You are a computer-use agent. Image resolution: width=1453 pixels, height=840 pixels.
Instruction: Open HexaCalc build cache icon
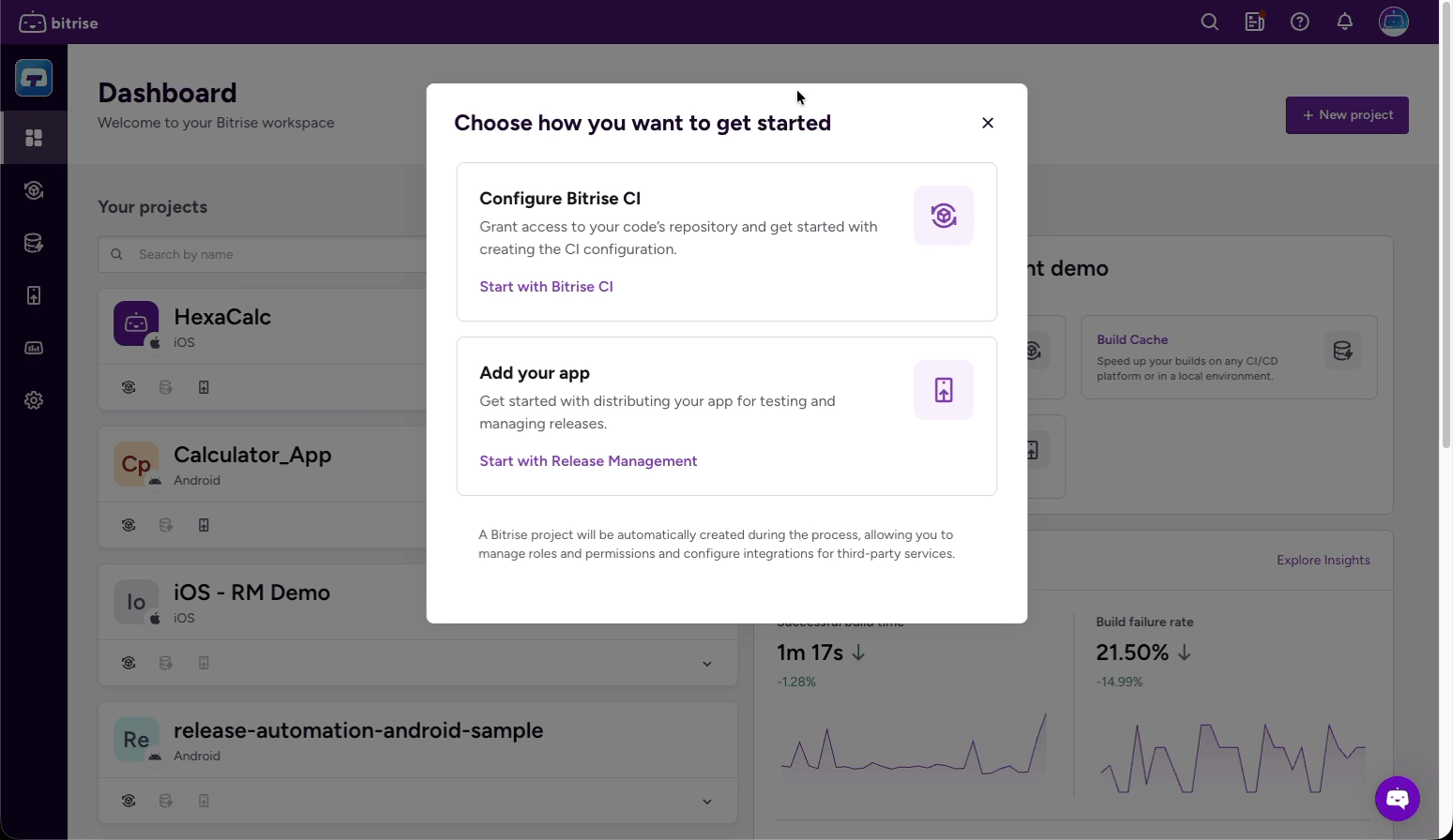tap(166, 387)
